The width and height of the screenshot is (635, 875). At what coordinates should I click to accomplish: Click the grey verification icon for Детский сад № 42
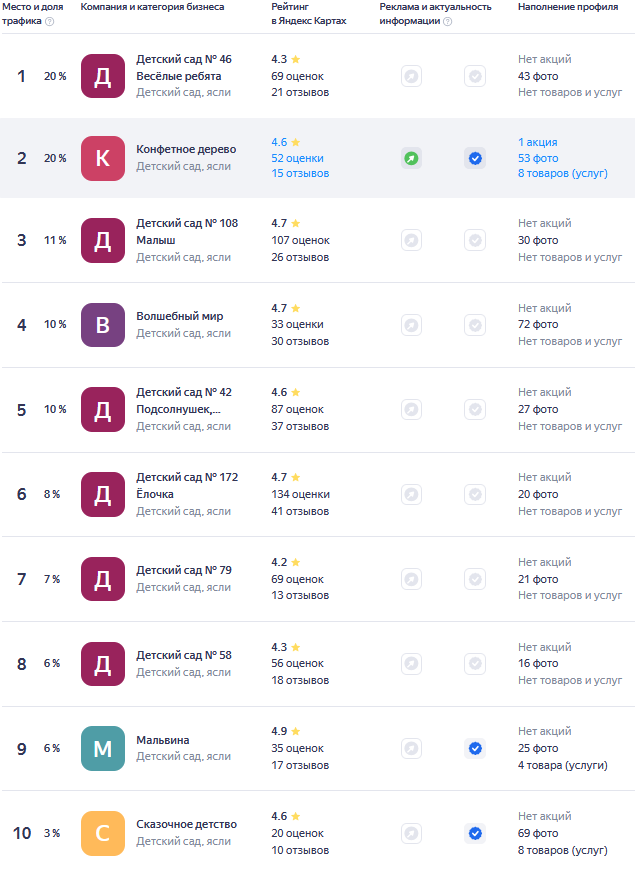point(475,410)
